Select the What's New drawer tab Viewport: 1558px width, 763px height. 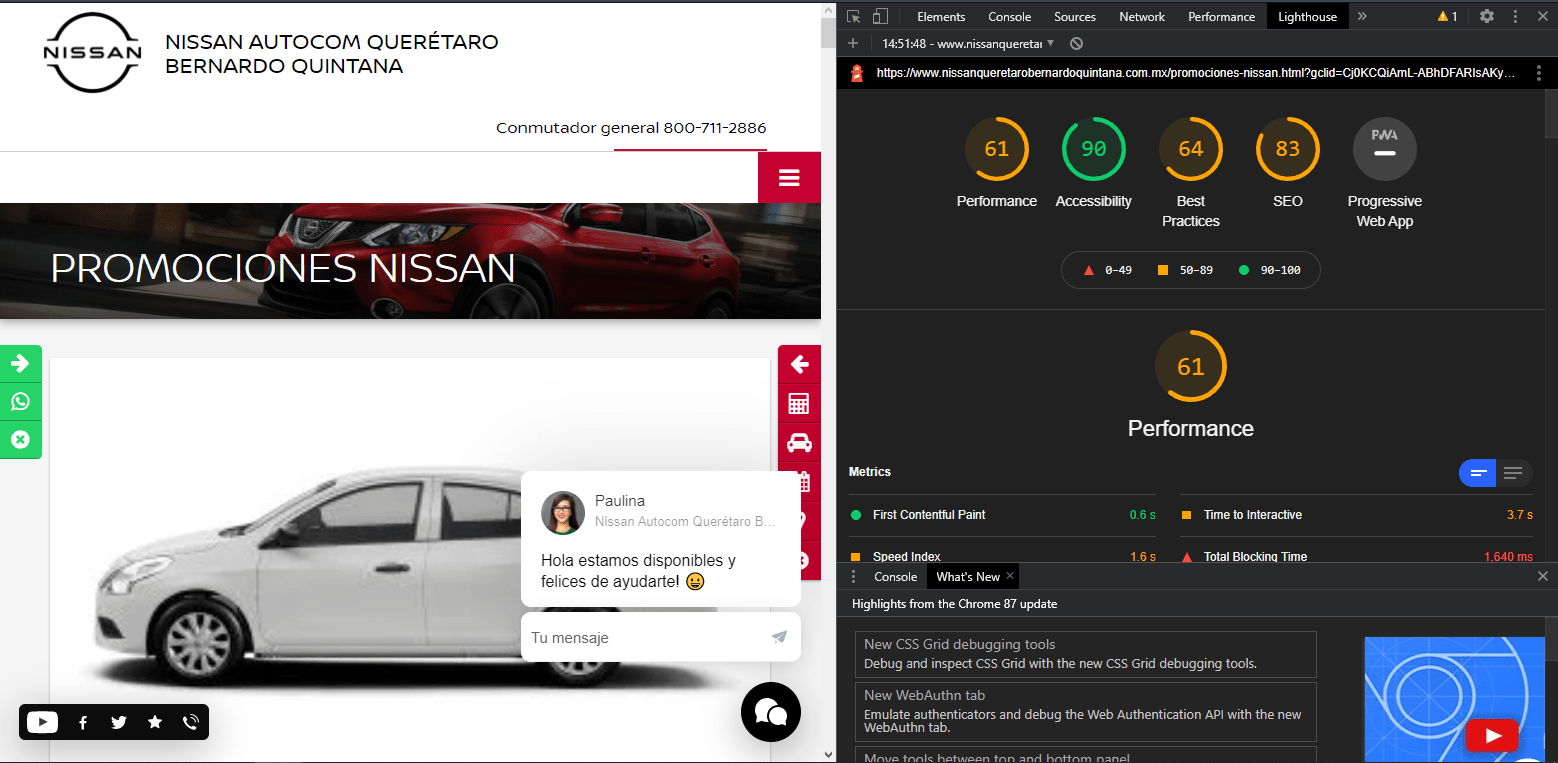click(x=967, y=577)
